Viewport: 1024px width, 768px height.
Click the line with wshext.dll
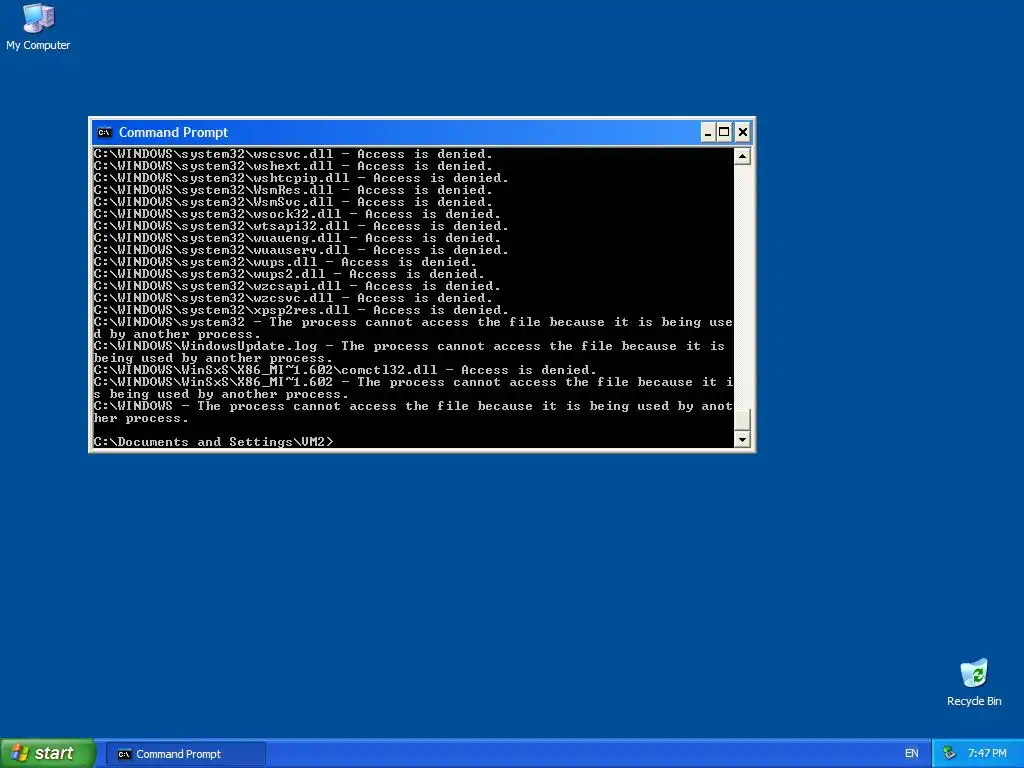click(x=293, y=166)
